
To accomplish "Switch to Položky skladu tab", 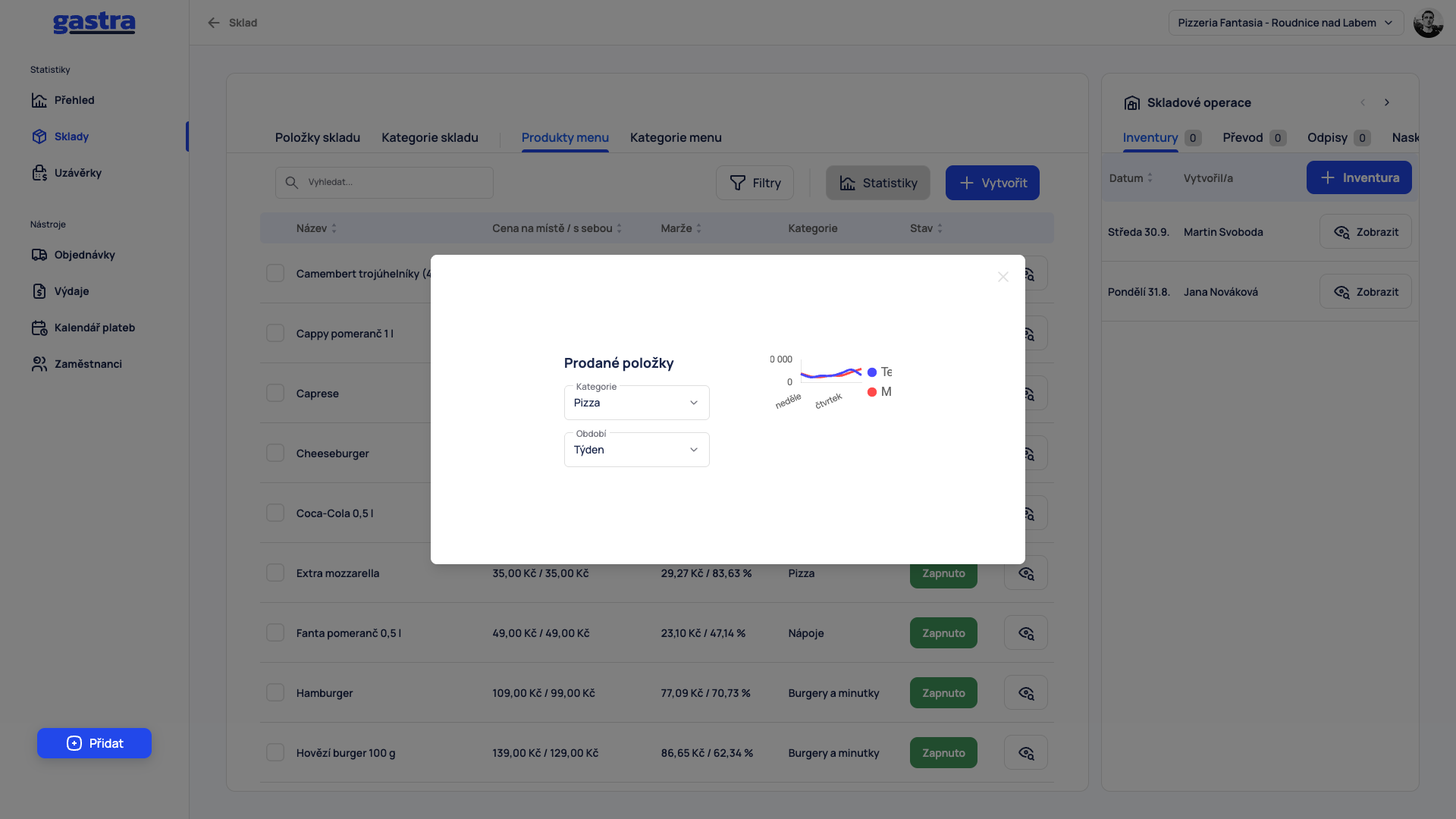I will [318, 137].
